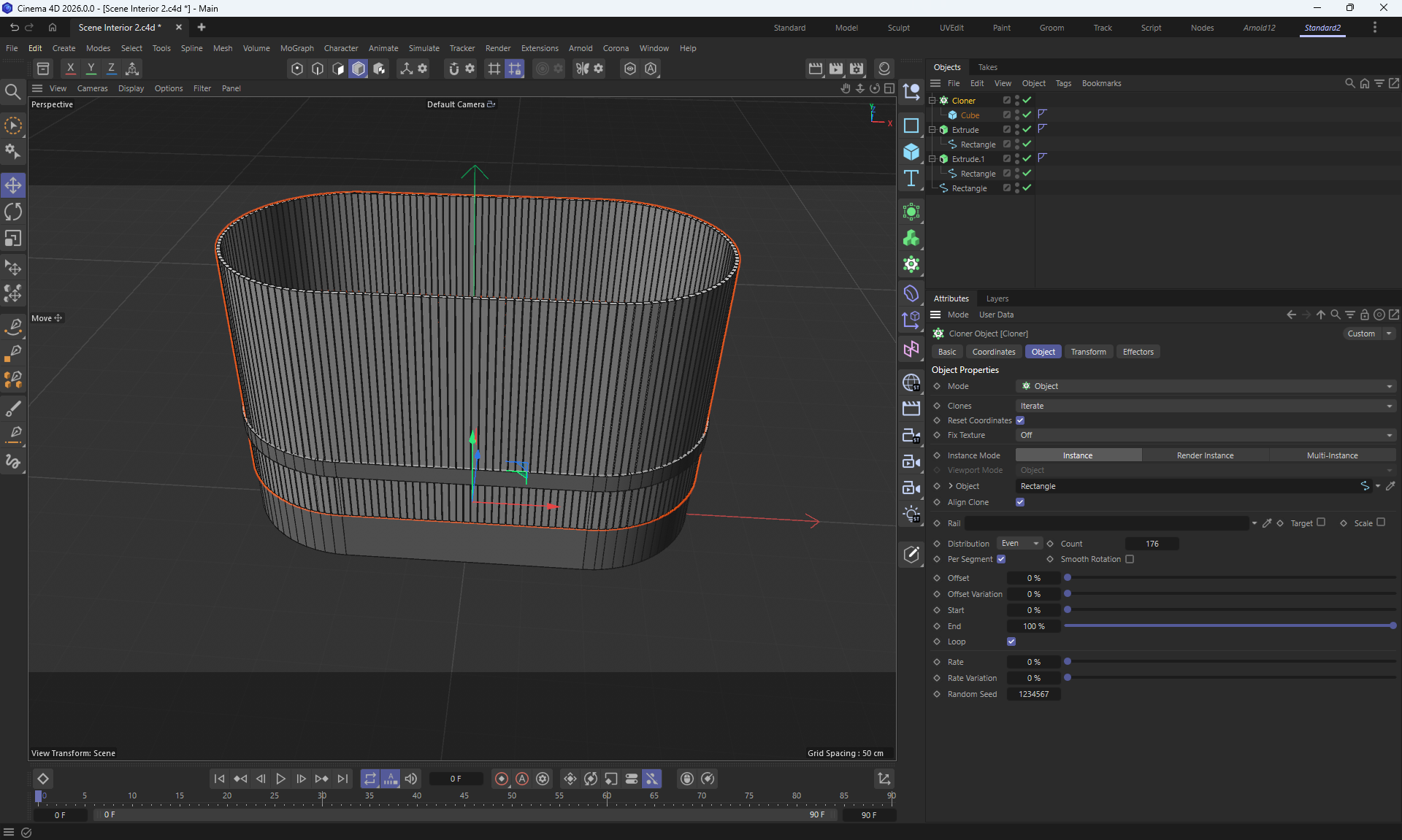Collapse the Extrude.1 tree item

(x=932, y=159)
